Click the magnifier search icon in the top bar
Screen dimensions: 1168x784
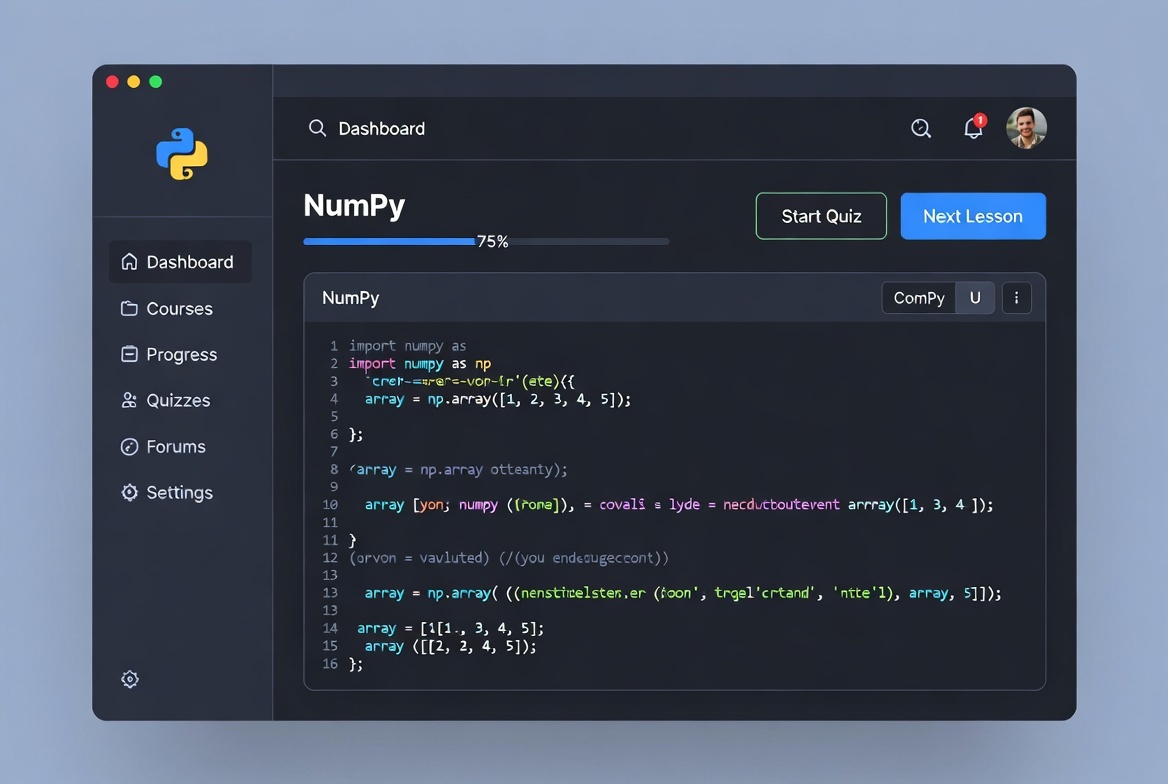tap(920, 128)
